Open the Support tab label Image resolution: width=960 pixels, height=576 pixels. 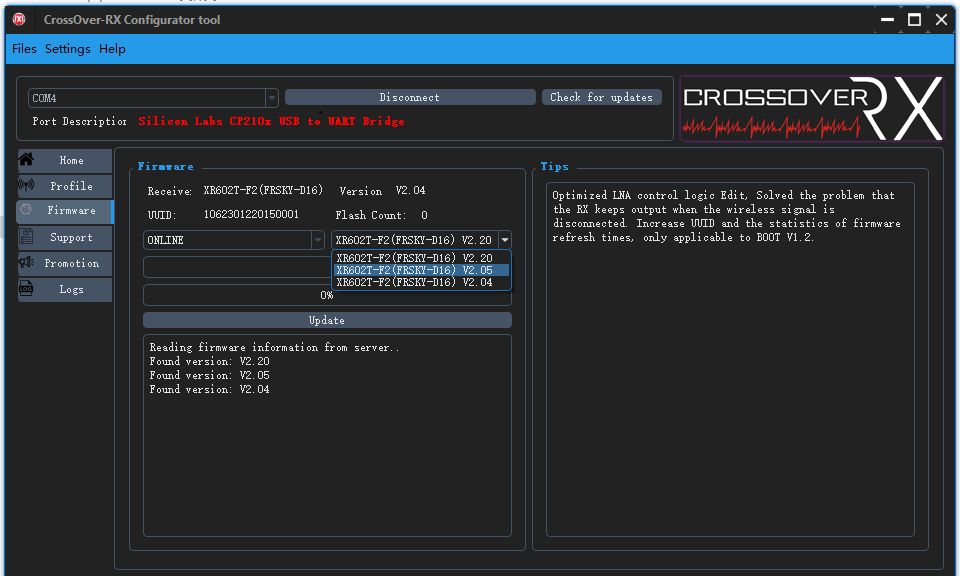pyautogui.click(x=72, y=238)
